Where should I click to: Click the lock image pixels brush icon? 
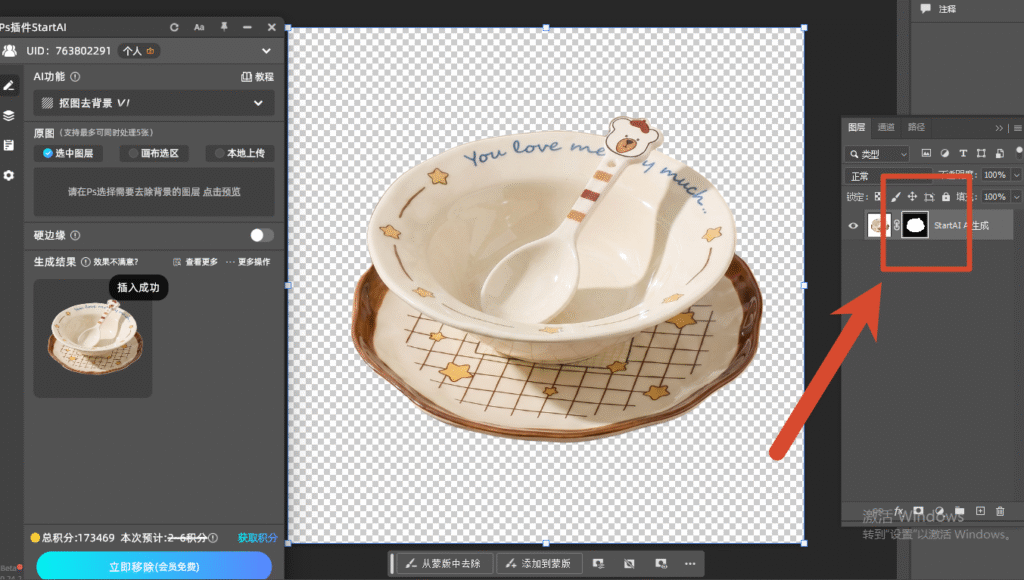[x=896, y=197]
